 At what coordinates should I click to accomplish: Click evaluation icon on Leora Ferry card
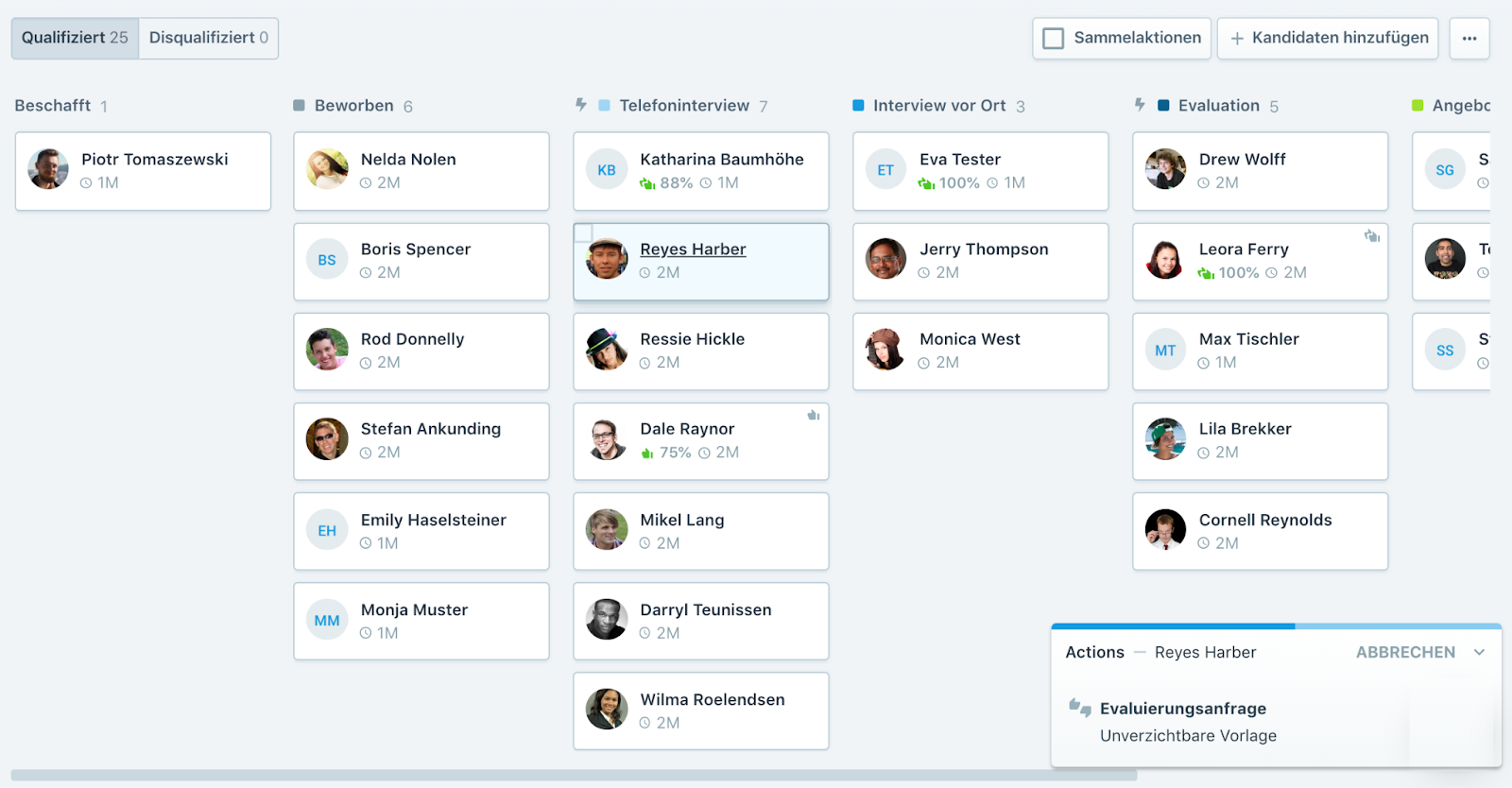coord(1371,235)
